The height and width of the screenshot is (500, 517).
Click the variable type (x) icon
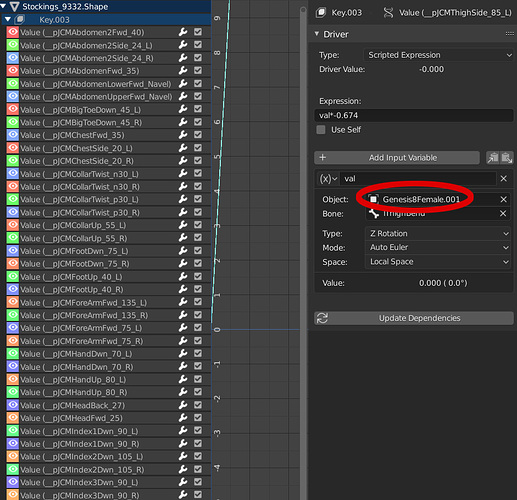tap(328, 179)
